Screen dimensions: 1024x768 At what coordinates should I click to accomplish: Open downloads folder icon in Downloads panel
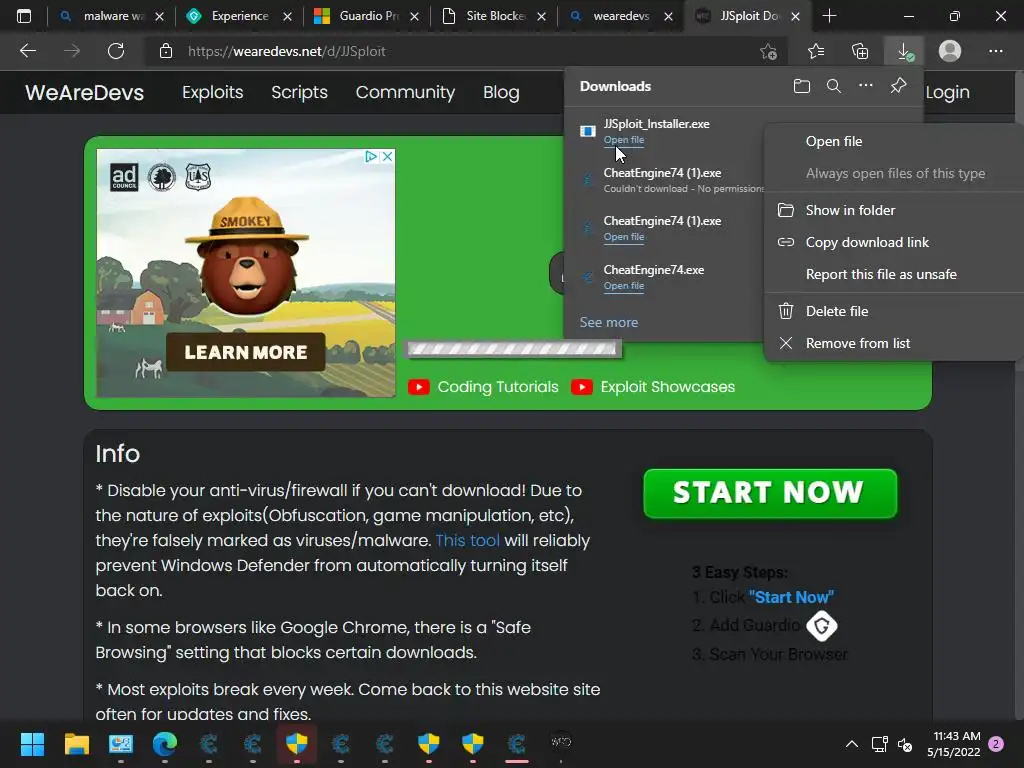point(802,86)
